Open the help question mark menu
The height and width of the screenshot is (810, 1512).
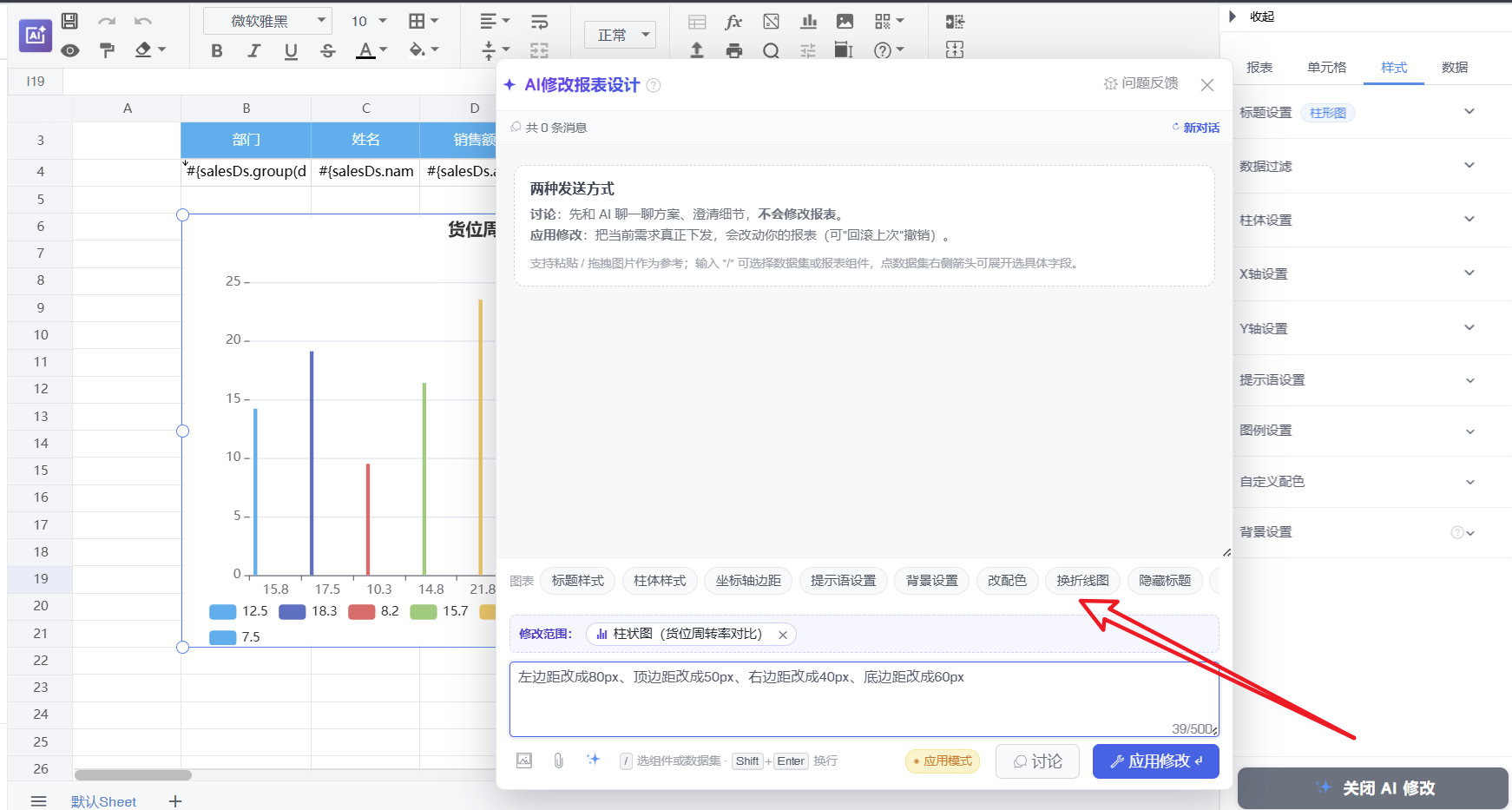click(x=889, y=50)
